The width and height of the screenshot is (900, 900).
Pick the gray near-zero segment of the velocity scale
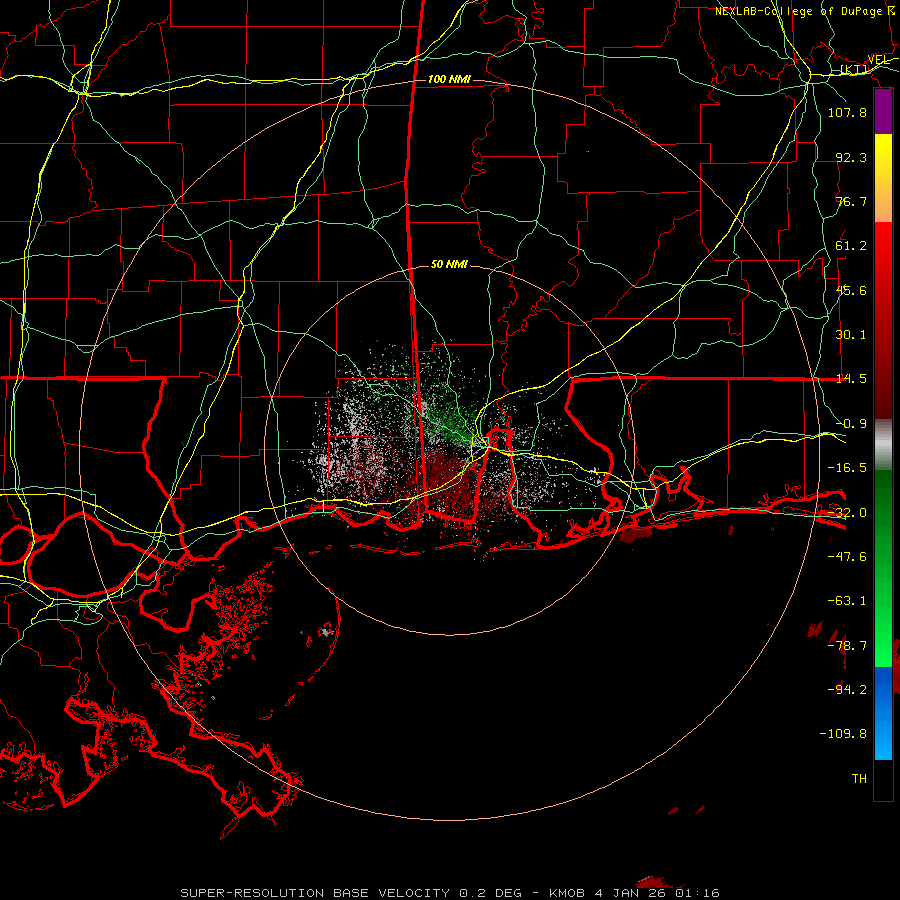(883, 445)
